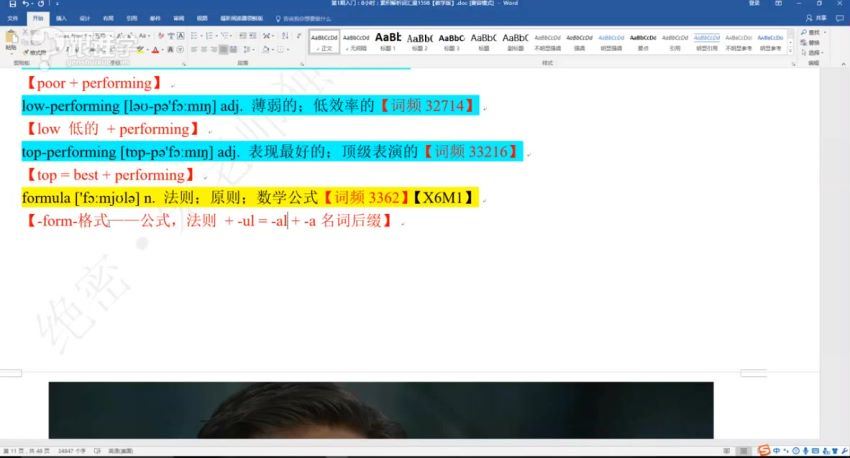Toggle Show/Hide paragraph marks
850x458 pixels.
[x=299, y=36]
